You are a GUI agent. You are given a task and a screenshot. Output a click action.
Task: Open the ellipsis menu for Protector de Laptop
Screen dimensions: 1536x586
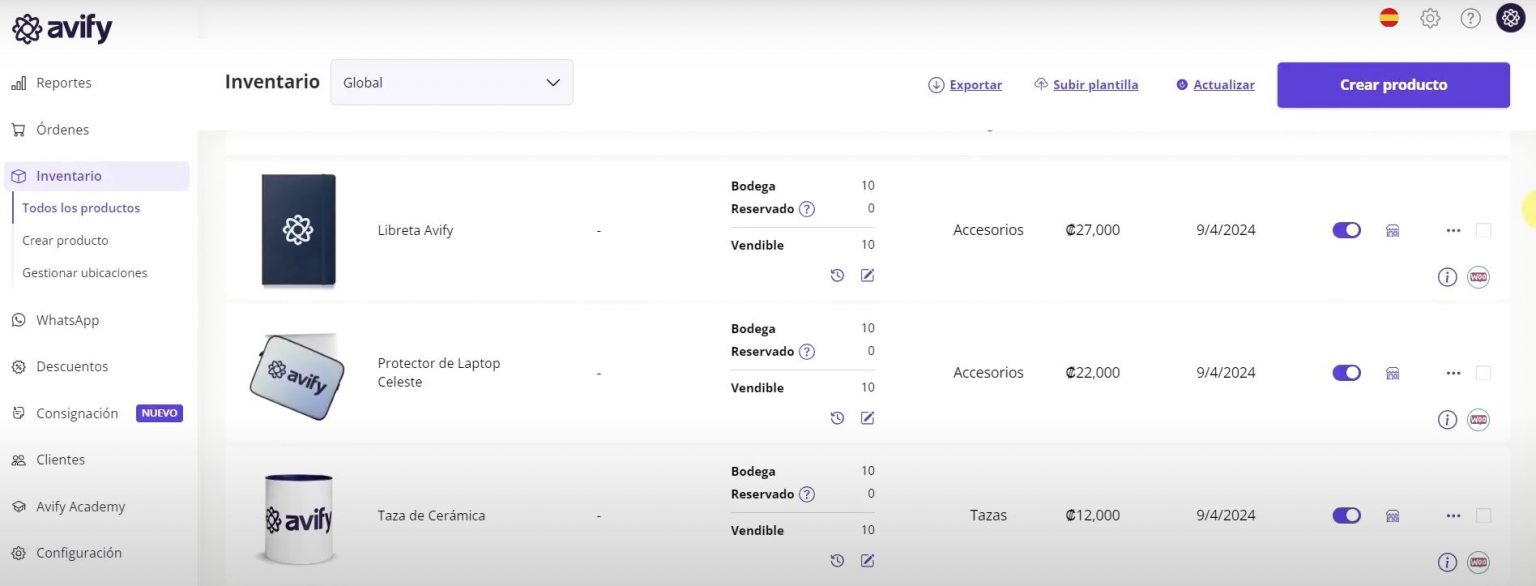click(x=1453, y=372)
